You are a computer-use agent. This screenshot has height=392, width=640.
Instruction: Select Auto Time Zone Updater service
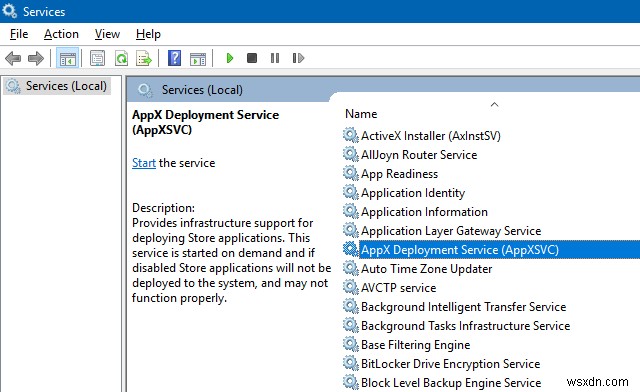[x=427, y=269]
